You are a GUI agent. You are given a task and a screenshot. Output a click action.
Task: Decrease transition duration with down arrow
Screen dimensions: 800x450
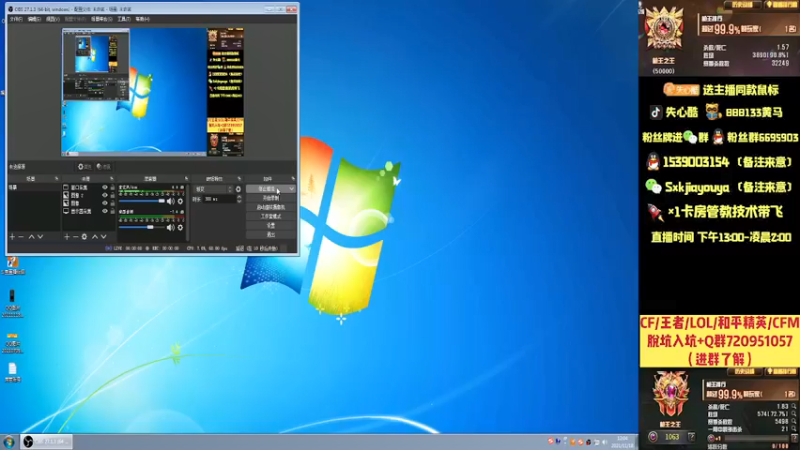[x=239, y=201]
